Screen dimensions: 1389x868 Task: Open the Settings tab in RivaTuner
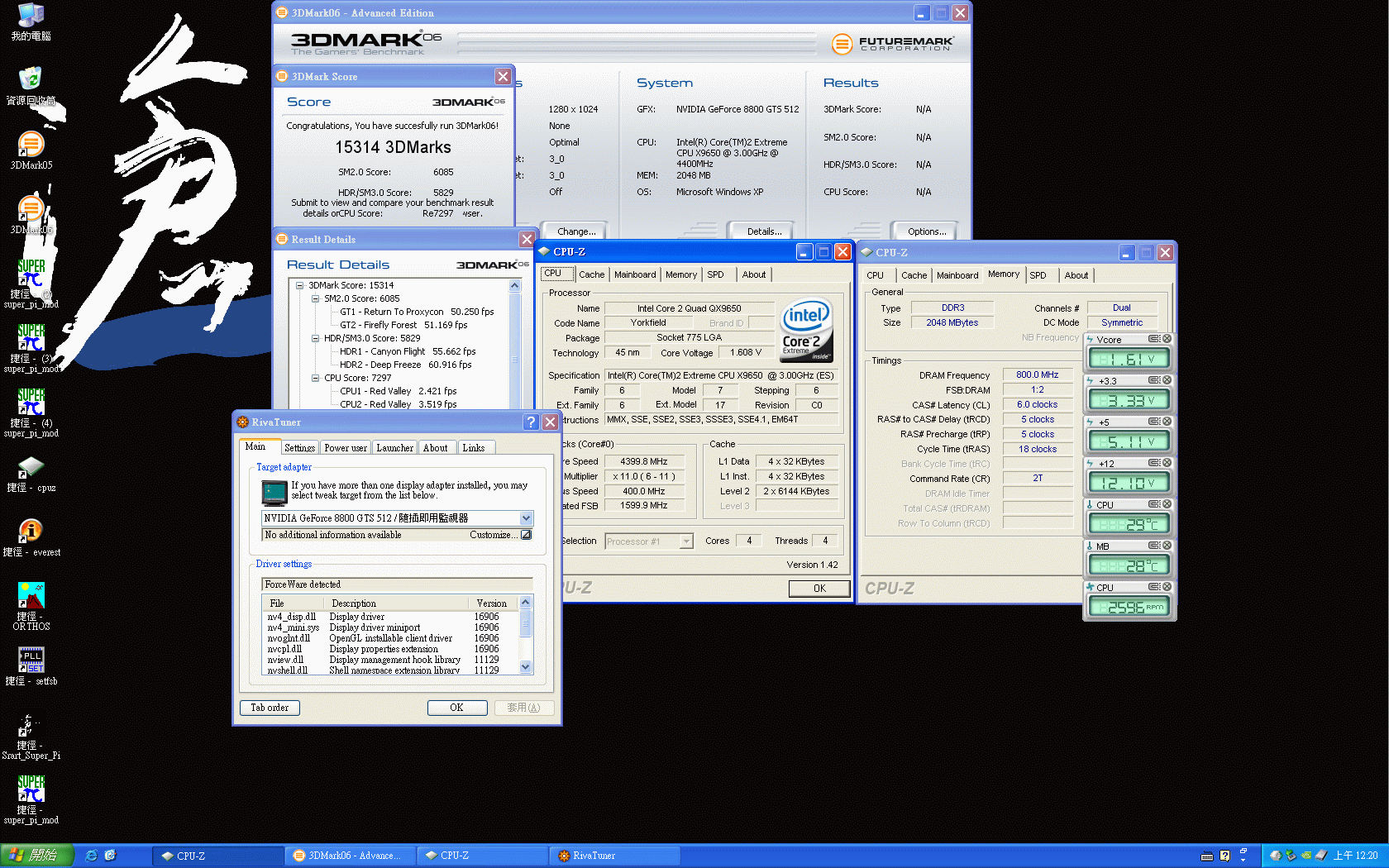(x=299, y=448)
